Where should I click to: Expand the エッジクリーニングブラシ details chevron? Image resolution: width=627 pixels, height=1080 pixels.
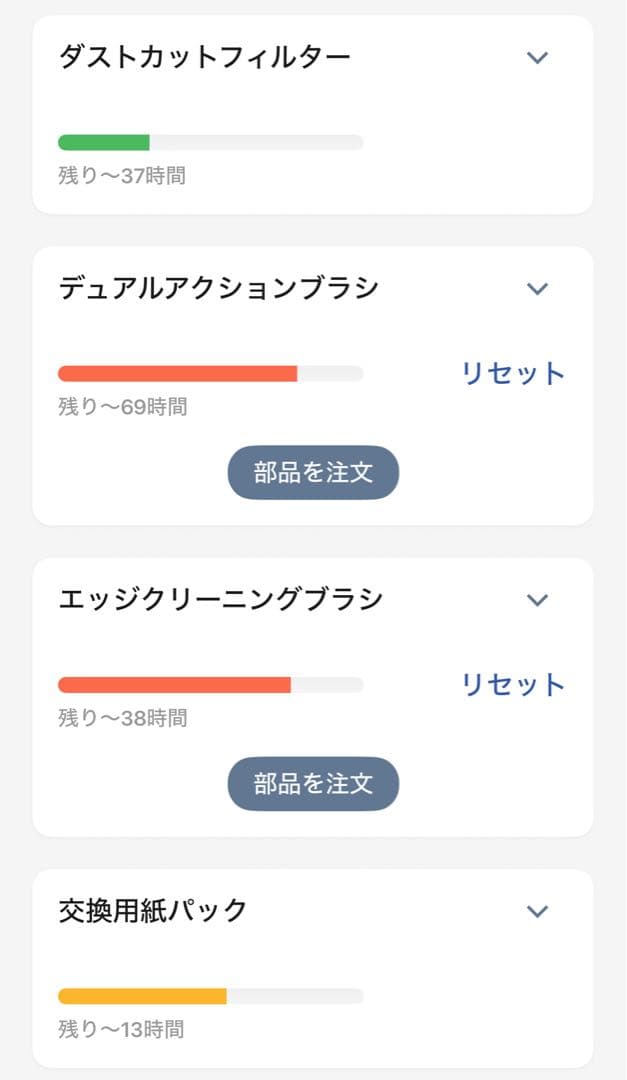[537, 600]
